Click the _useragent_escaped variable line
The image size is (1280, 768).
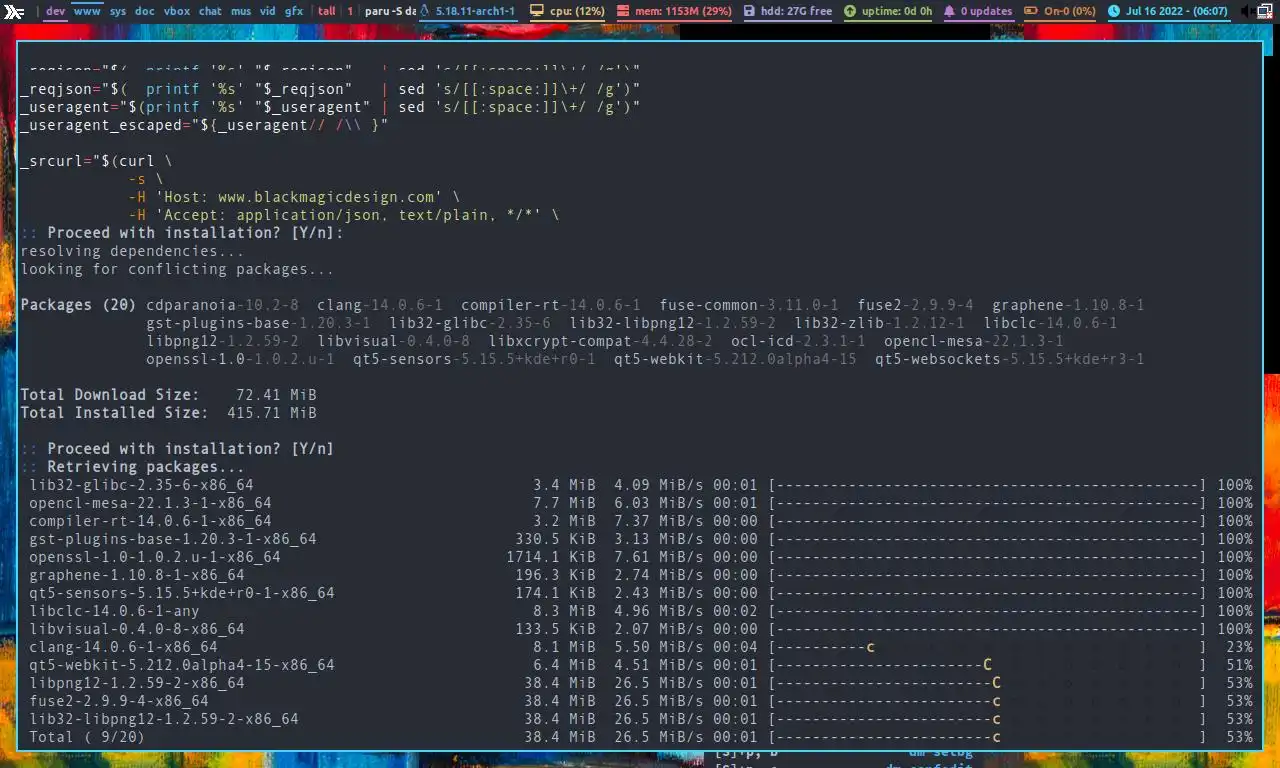(204, 125)
